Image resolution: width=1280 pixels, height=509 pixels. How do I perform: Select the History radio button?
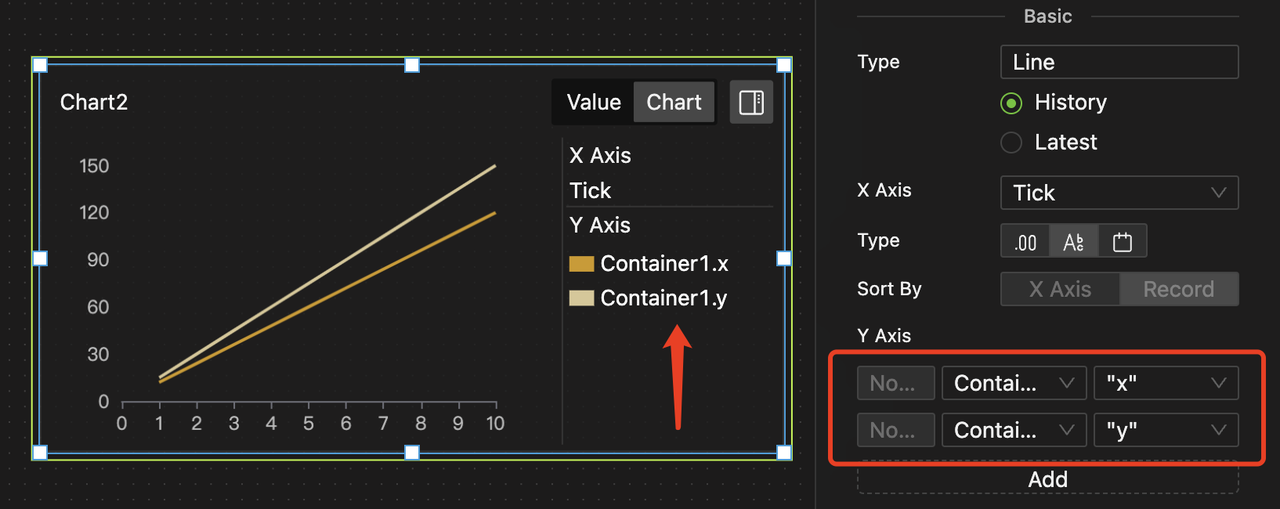tap(1012, 103)
